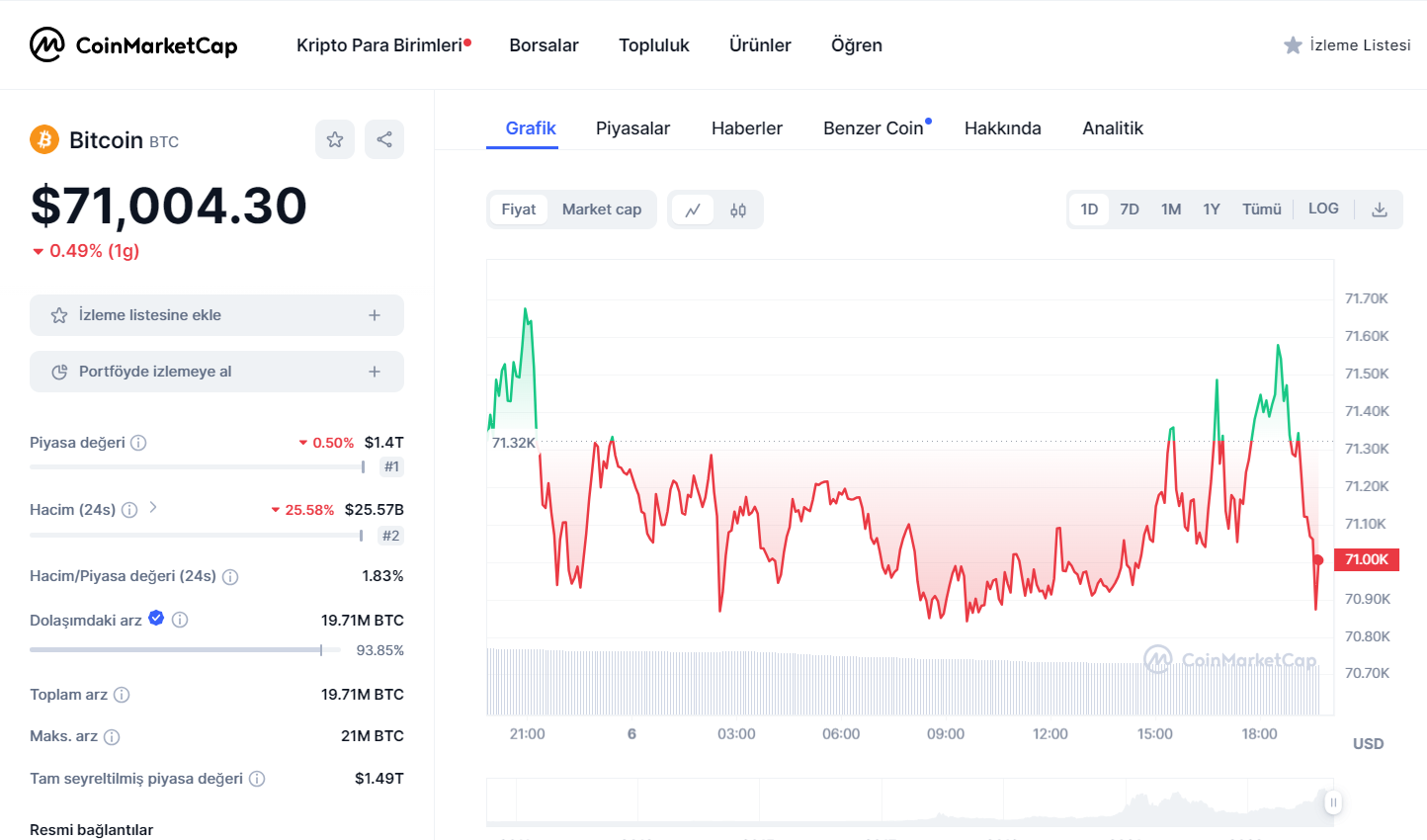Switch to the Piyasalar tab
The image size is (1427, 840).
pyautogui.click(x=632, y=128)
